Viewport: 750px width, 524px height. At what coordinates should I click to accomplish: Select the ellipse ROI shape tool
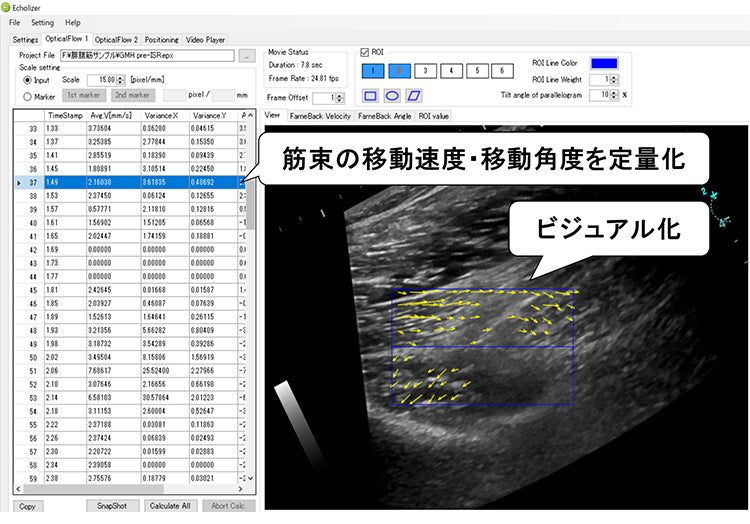point(392,96)
